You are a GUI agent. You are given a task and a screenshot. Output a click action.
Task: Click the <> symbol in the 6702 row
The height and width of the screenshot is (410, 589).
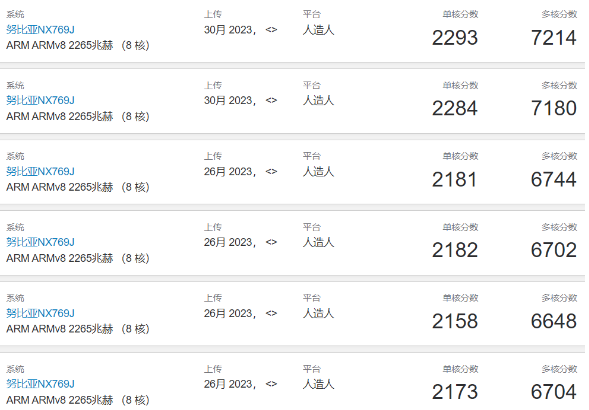point(271,242)
